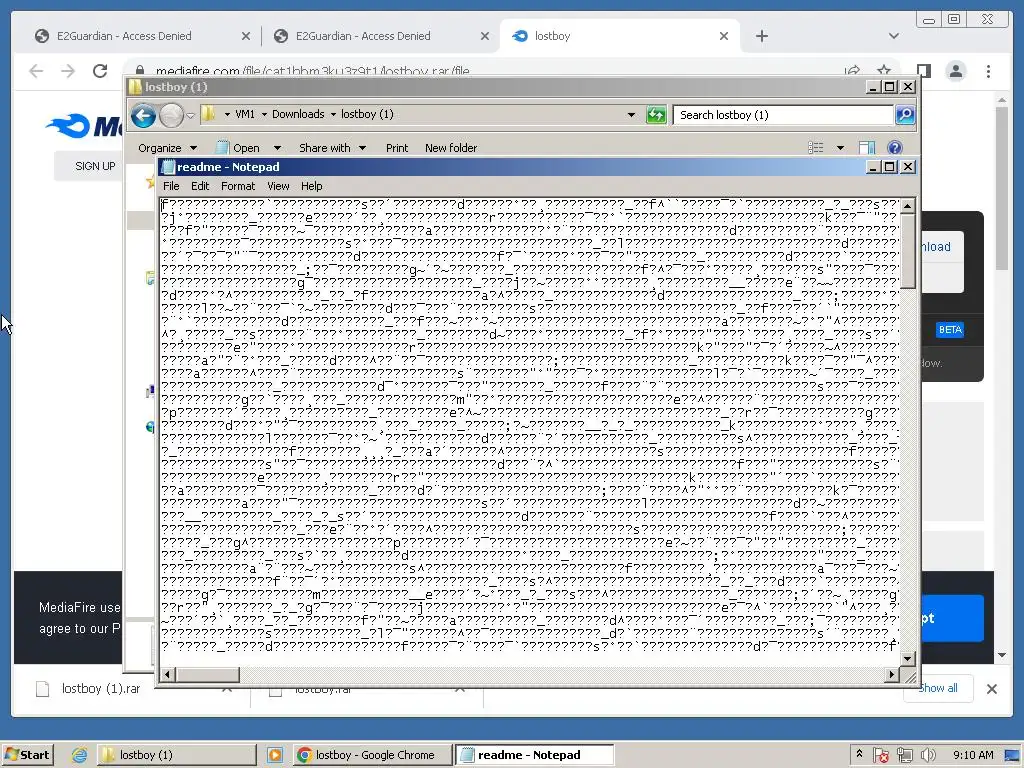Select lostboy (1) breadcrumb segment
Image resolution: width=1024 pixels, height=768 pixels.
coord(367,114)
